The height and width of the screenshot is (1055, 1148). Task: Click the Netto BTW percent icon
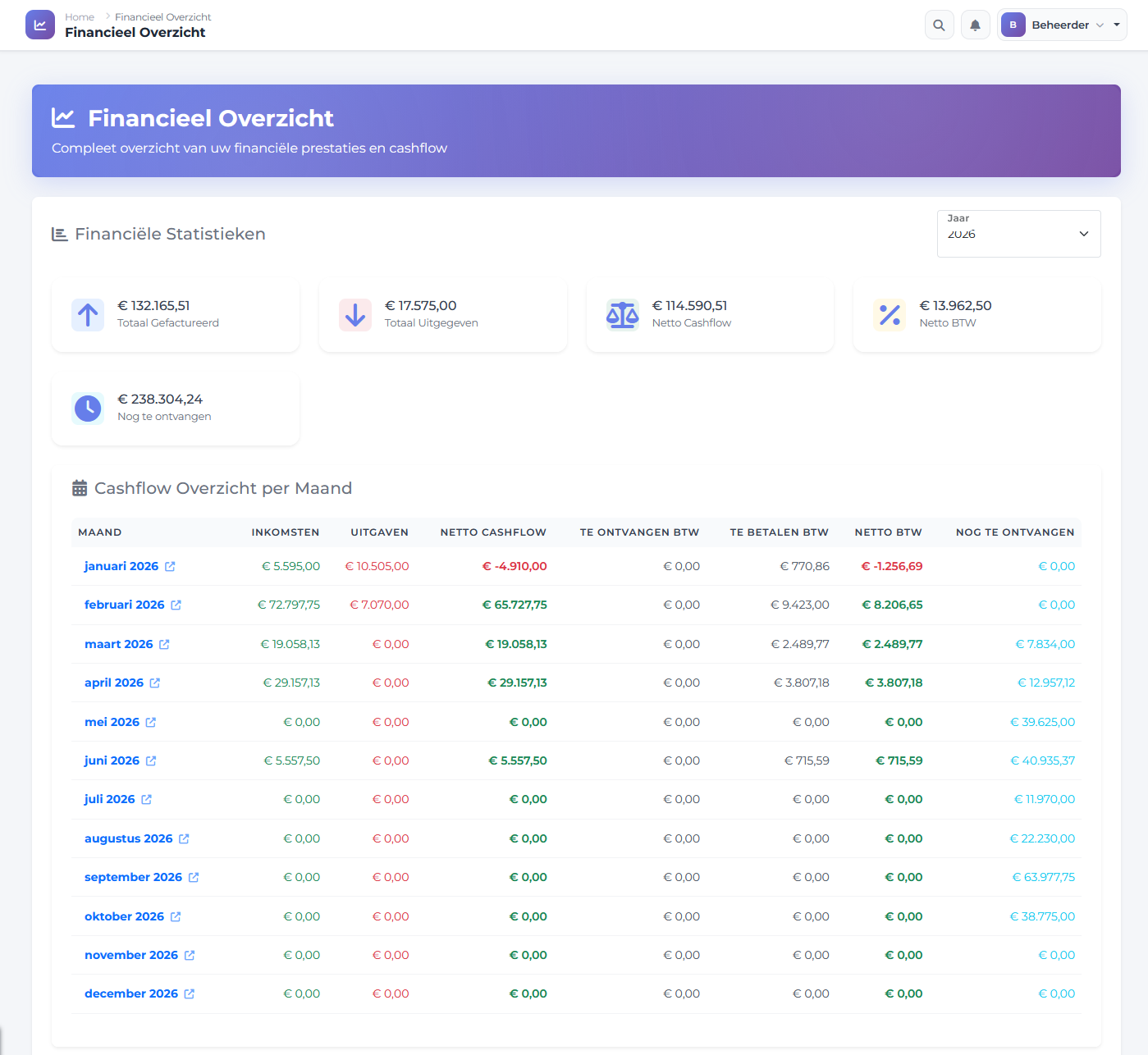click(x=890, y=315)
